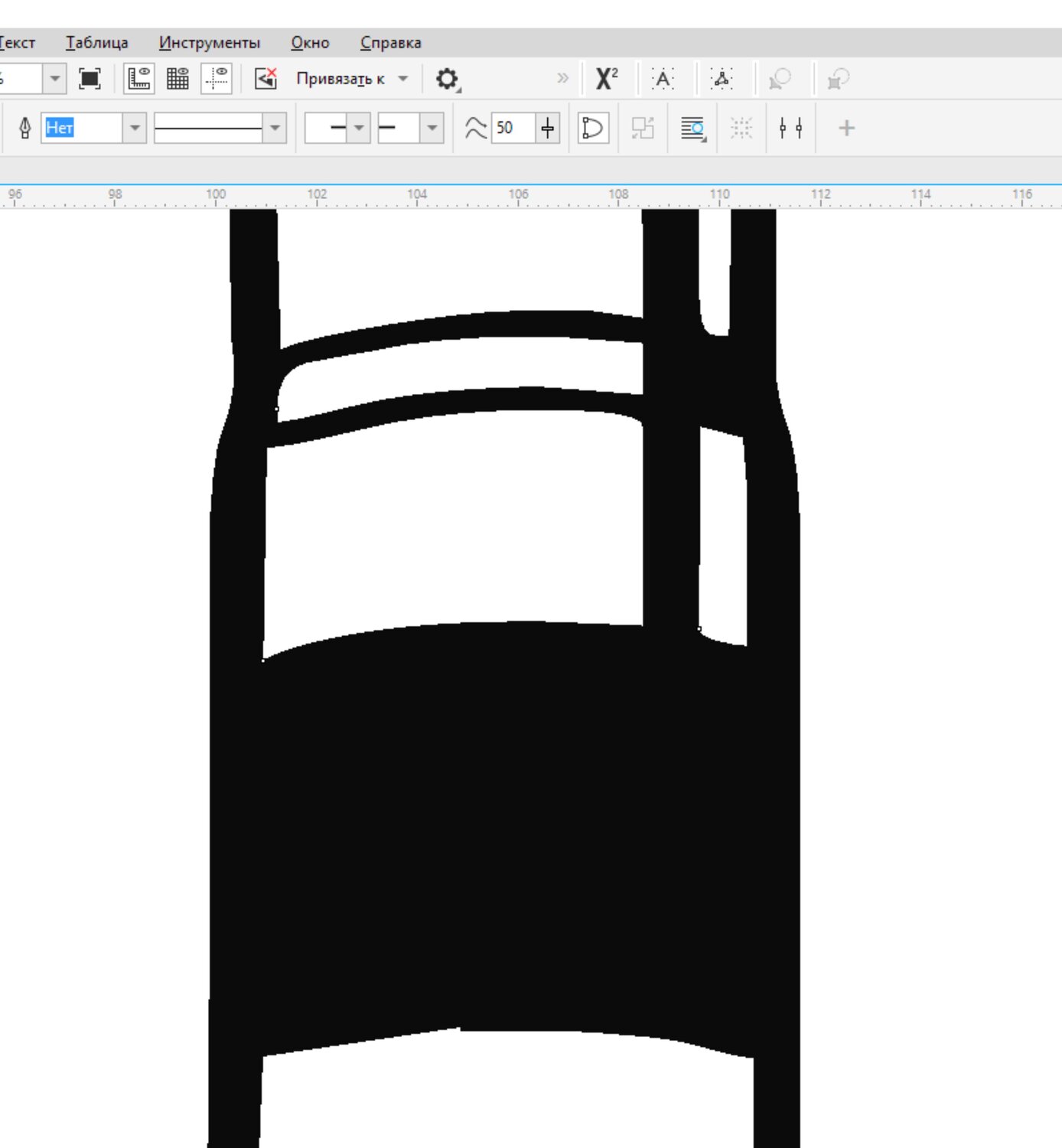Open the freehand smoothing slider button
The height and width of the screenshot is (1148, 1062).
click(547, 128)
